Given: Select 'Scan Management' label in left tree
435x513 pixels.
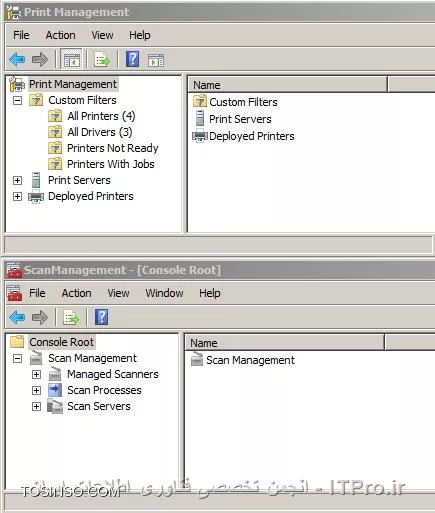Looking at the screenshot, I should point(92,358).
